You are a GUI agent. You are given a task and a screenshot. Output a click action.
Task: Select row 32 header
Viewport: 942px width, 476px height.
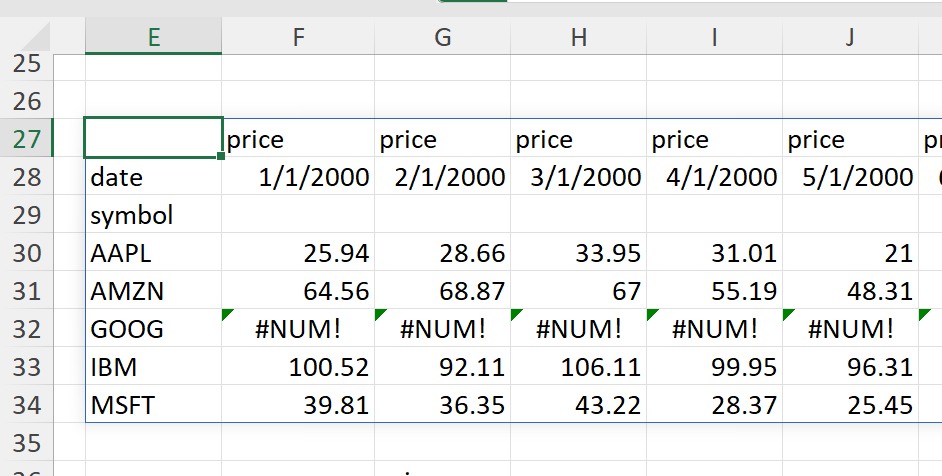tap(29, 329)
